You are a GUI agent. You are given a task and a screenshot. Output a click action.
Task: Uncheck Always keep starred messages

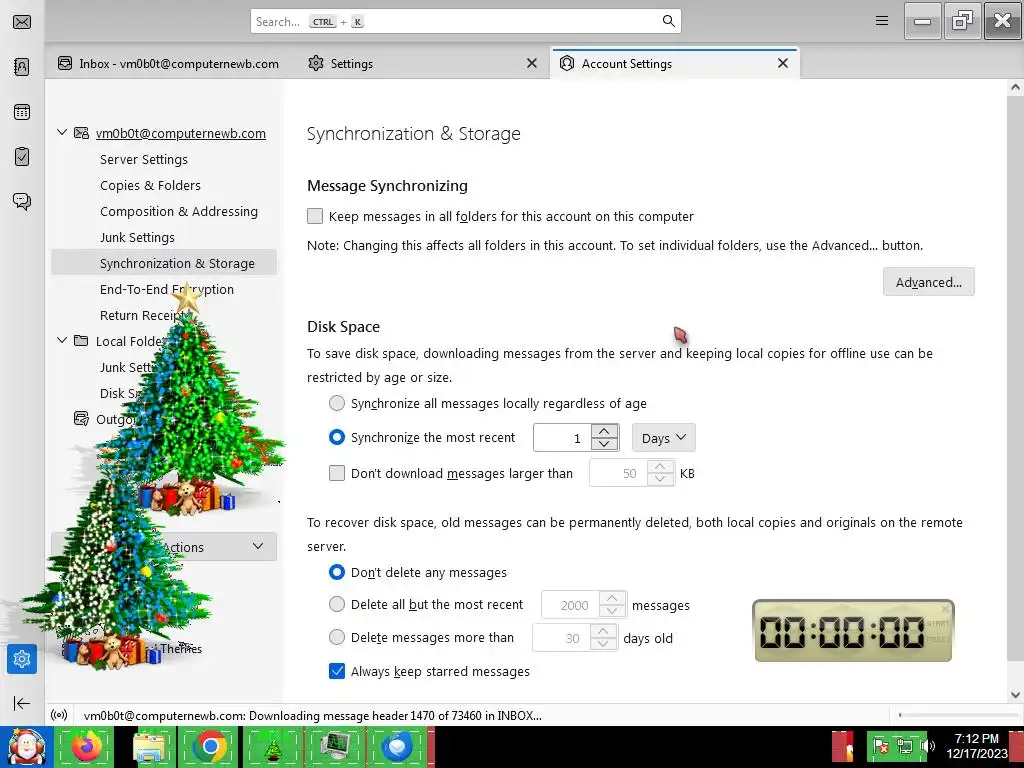pos(337,671)
